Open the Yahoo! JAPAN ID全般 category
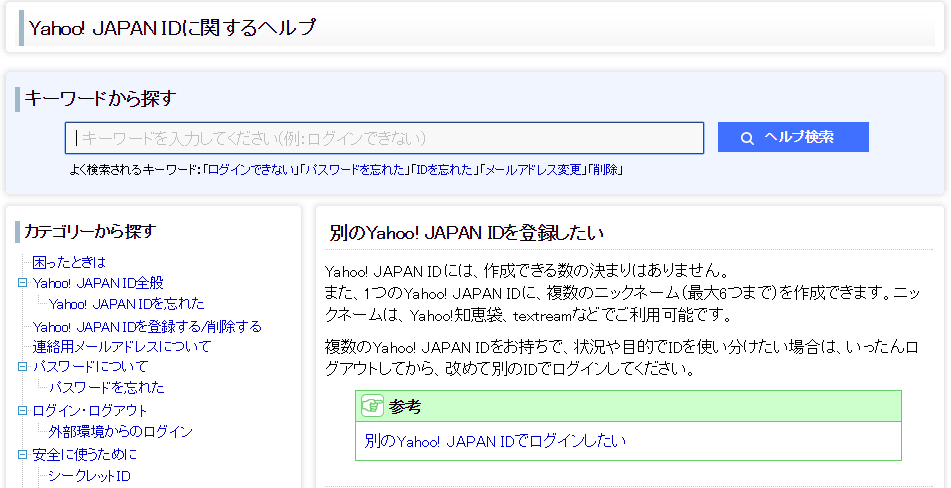 click(x=98, y=283)
